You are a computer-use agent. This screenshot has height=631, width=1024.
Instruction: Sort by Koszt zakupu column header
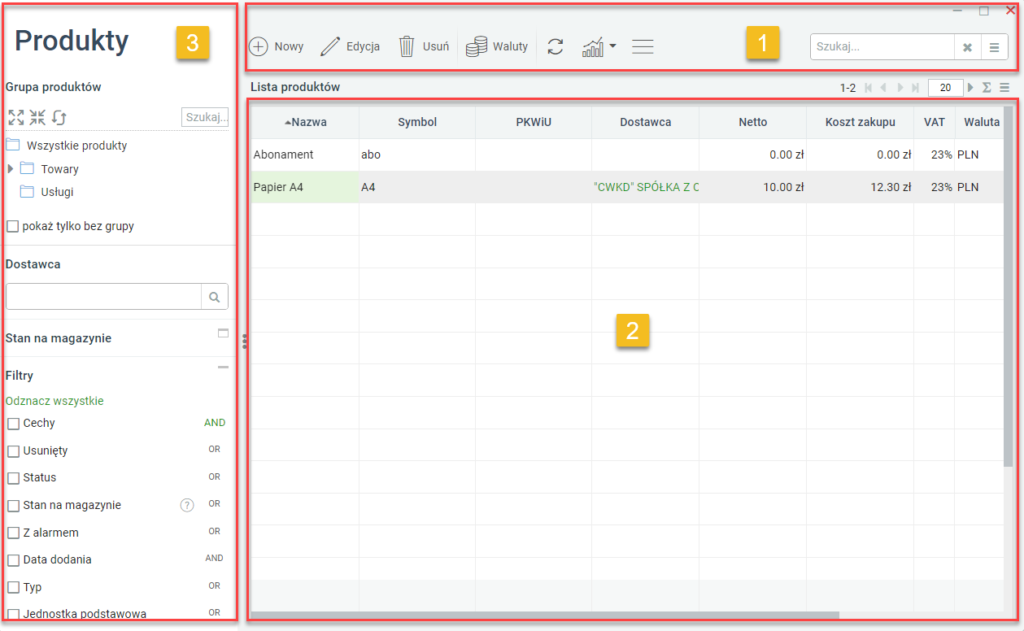pyautogui.click(x=860, y=122)
